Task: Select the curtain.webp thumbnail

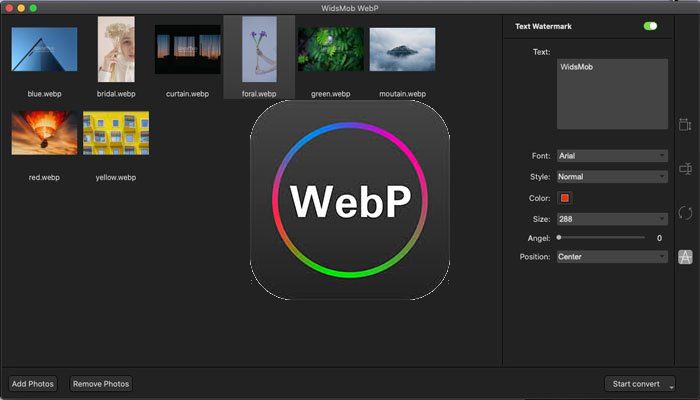Action: 188,49
